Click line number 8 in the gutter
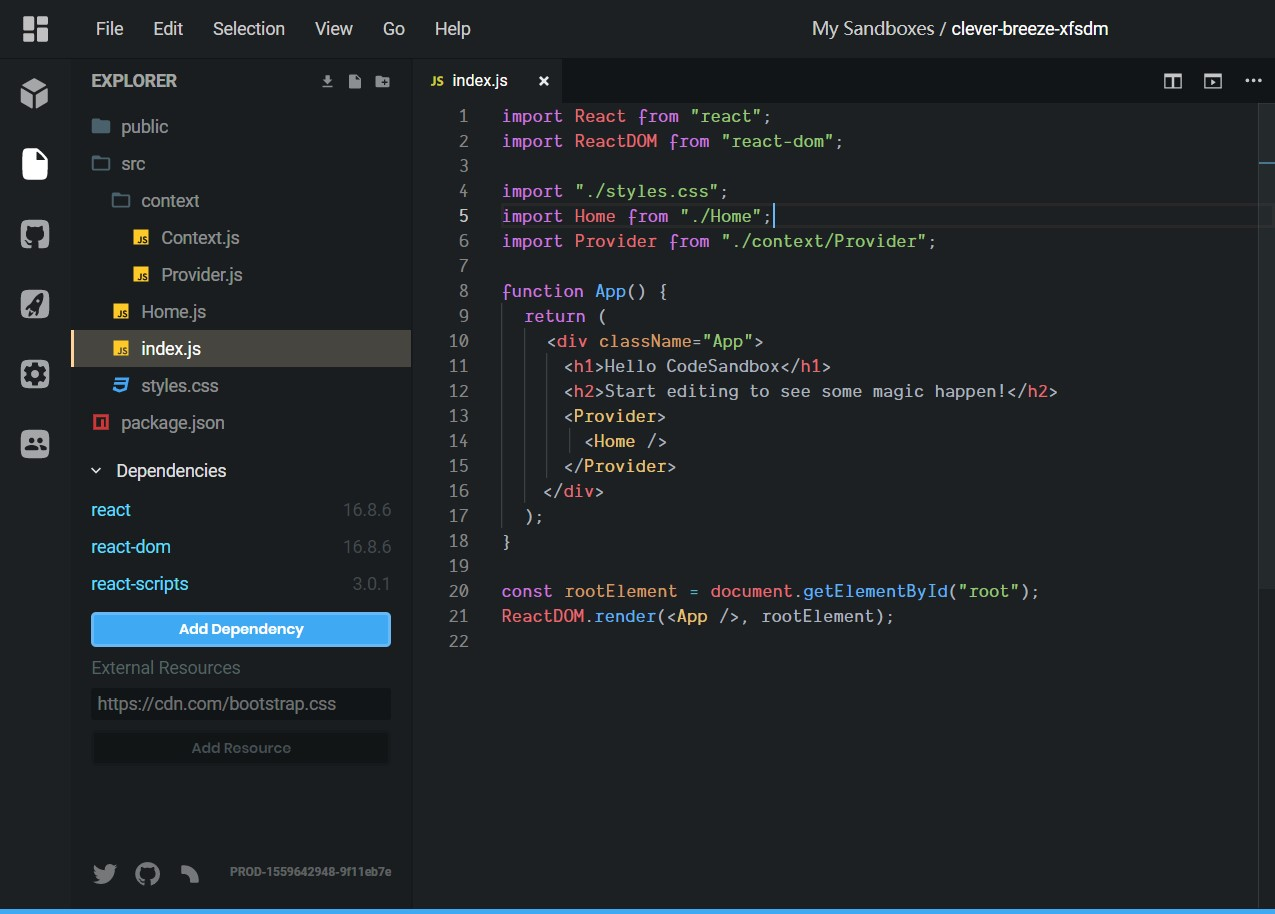1275x914 pixels. coord(463,291)
